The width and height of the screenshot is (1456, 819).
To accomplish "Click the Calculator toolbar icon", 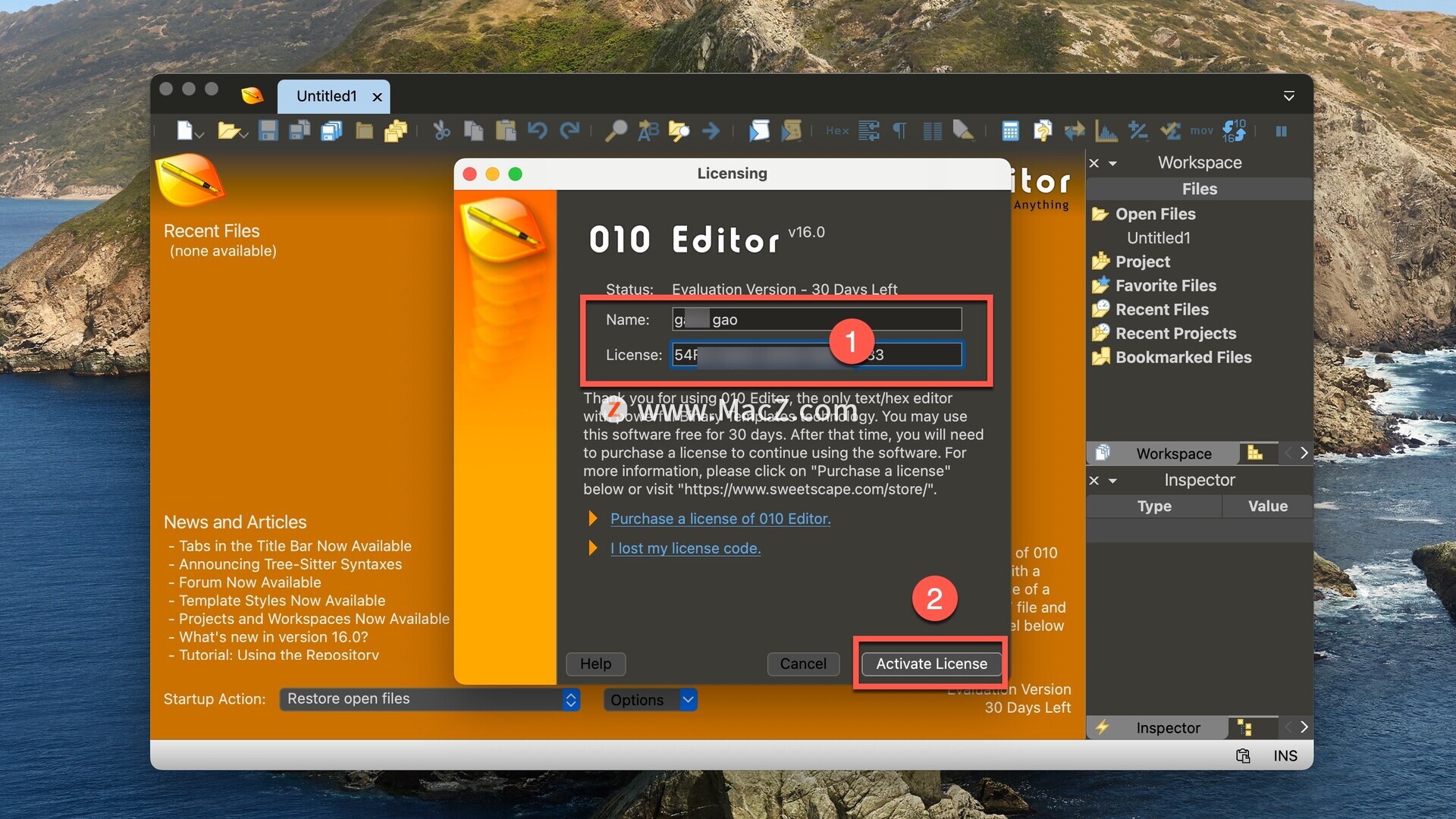I will click(x=1010, y=130).
